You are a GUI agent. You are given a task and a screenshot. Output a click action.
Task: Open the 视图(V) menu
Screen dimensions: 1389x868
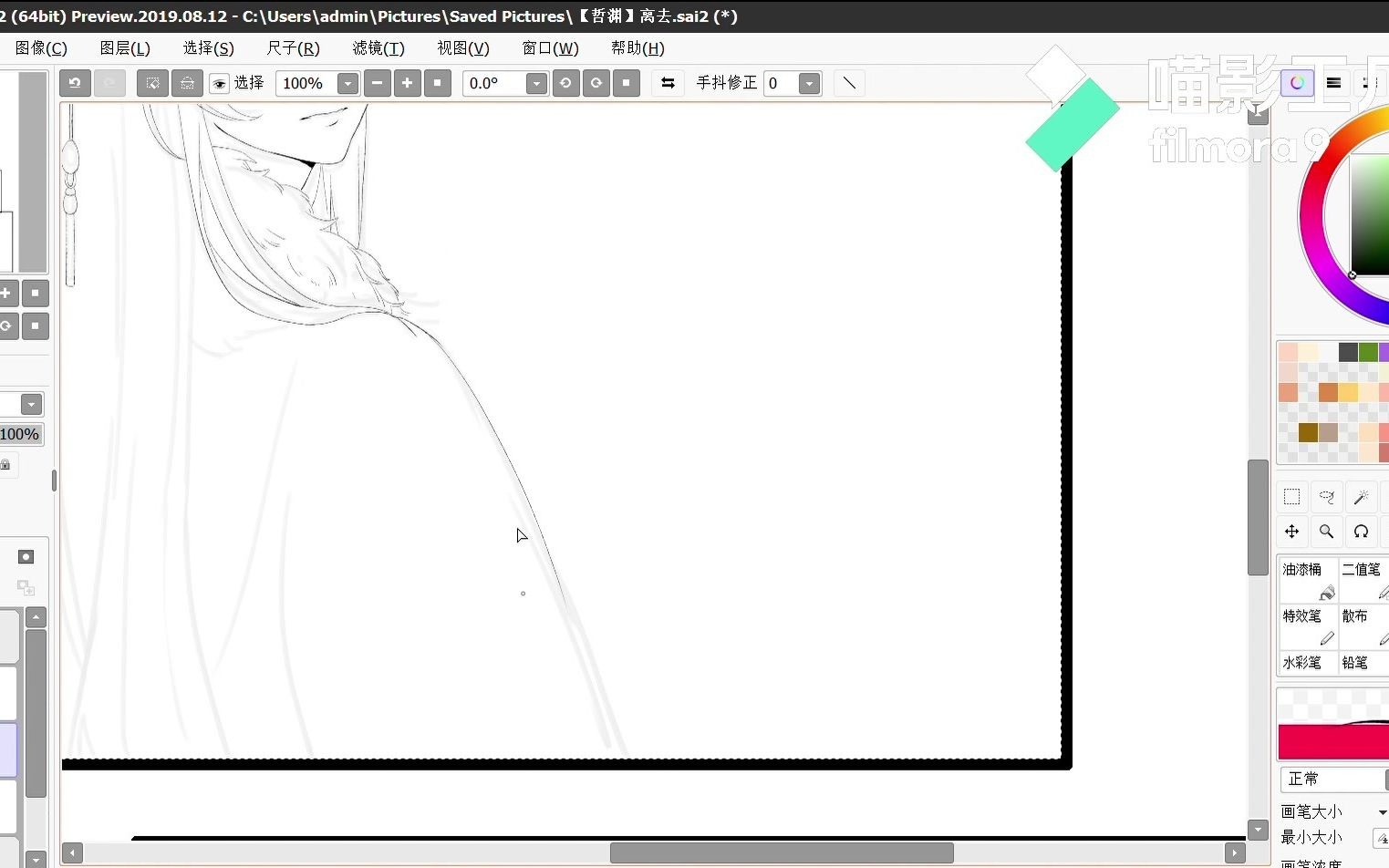(463, 48)
